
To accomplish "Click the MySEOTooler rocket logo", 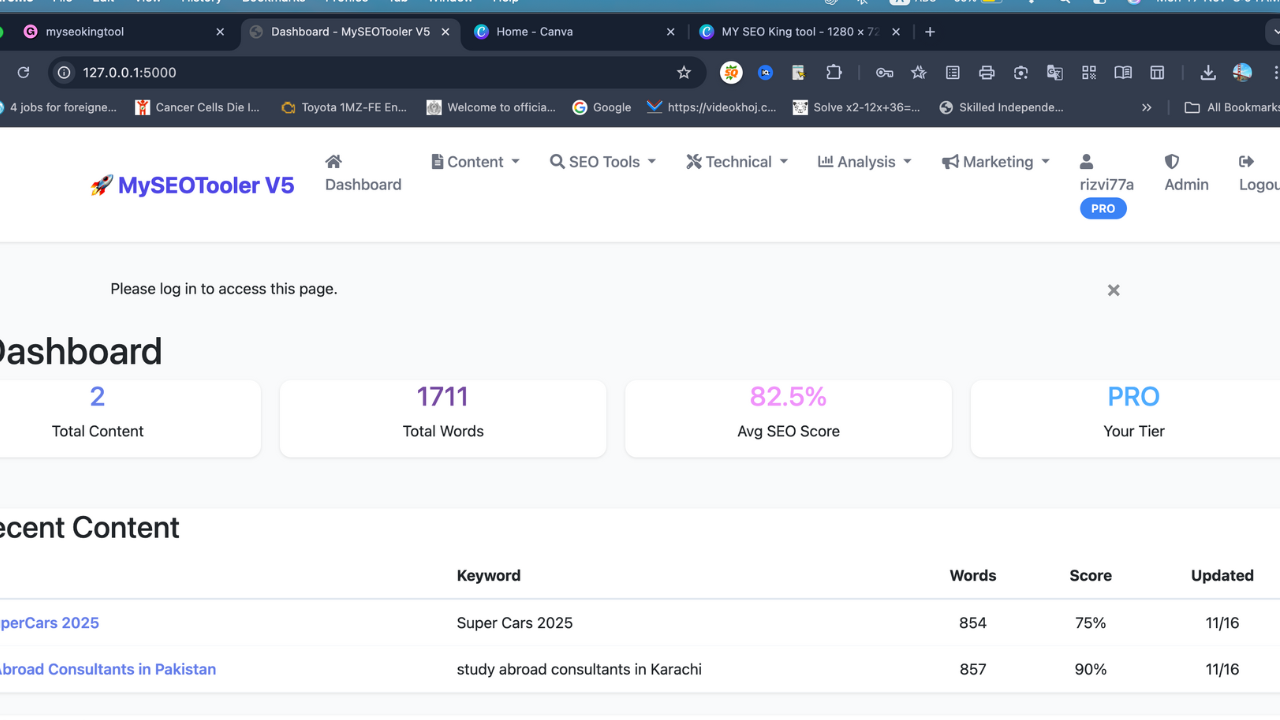I will (x=103, y=184).
